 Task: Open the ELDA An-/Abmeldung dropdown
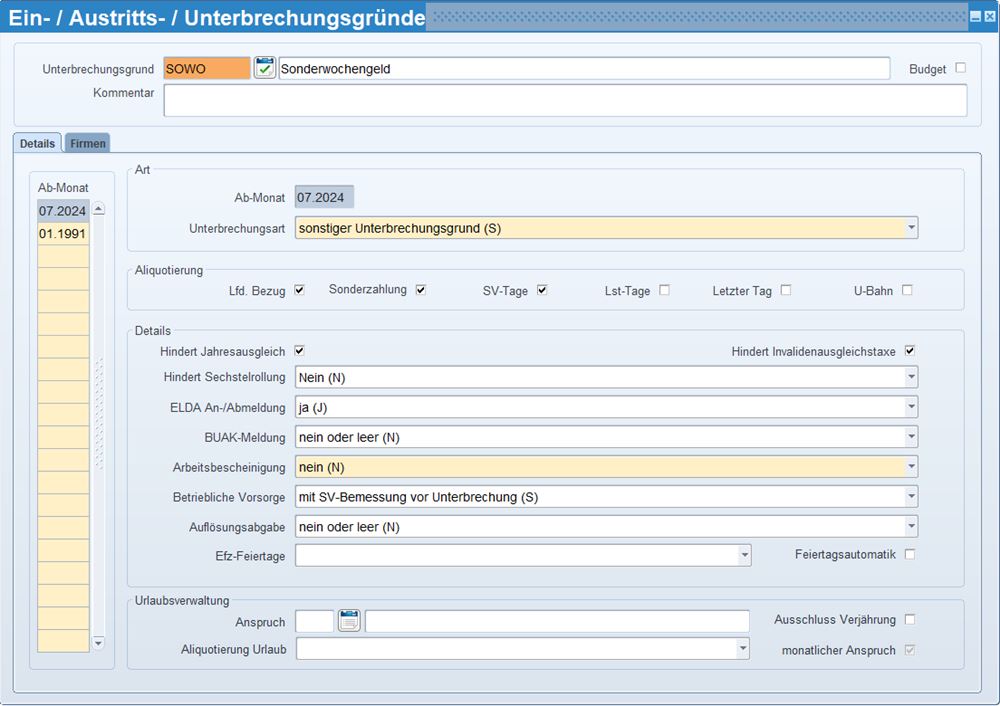(911, 407)
